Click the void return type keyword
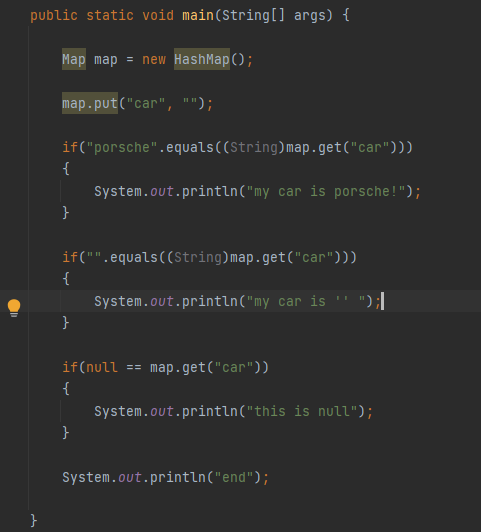Viewport: 481px width, 532px height. point(158,16)
